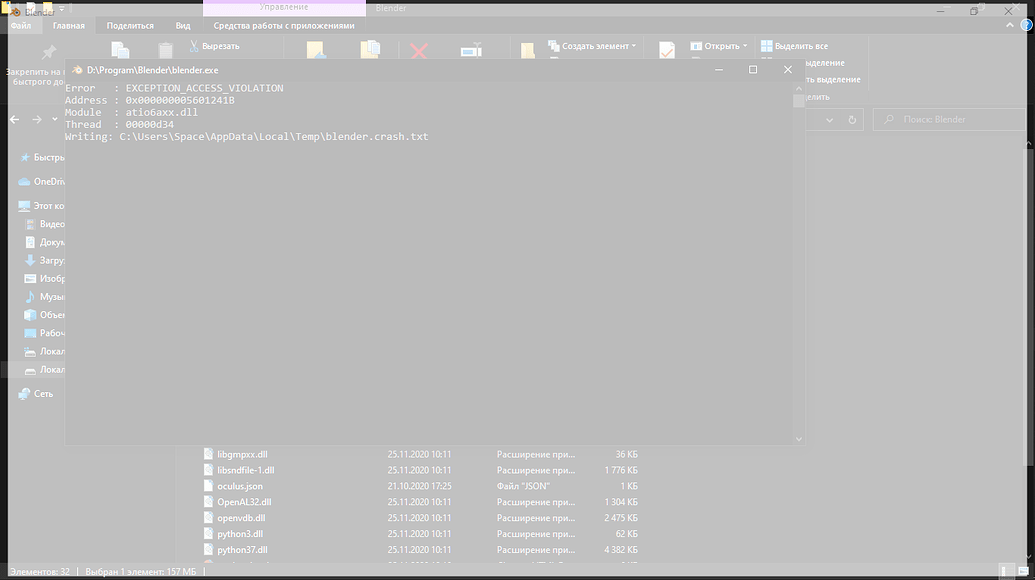The image size is (1035, 580).
Task: Open recent locations dropdown arrow
Action: [x=55, y=119]
